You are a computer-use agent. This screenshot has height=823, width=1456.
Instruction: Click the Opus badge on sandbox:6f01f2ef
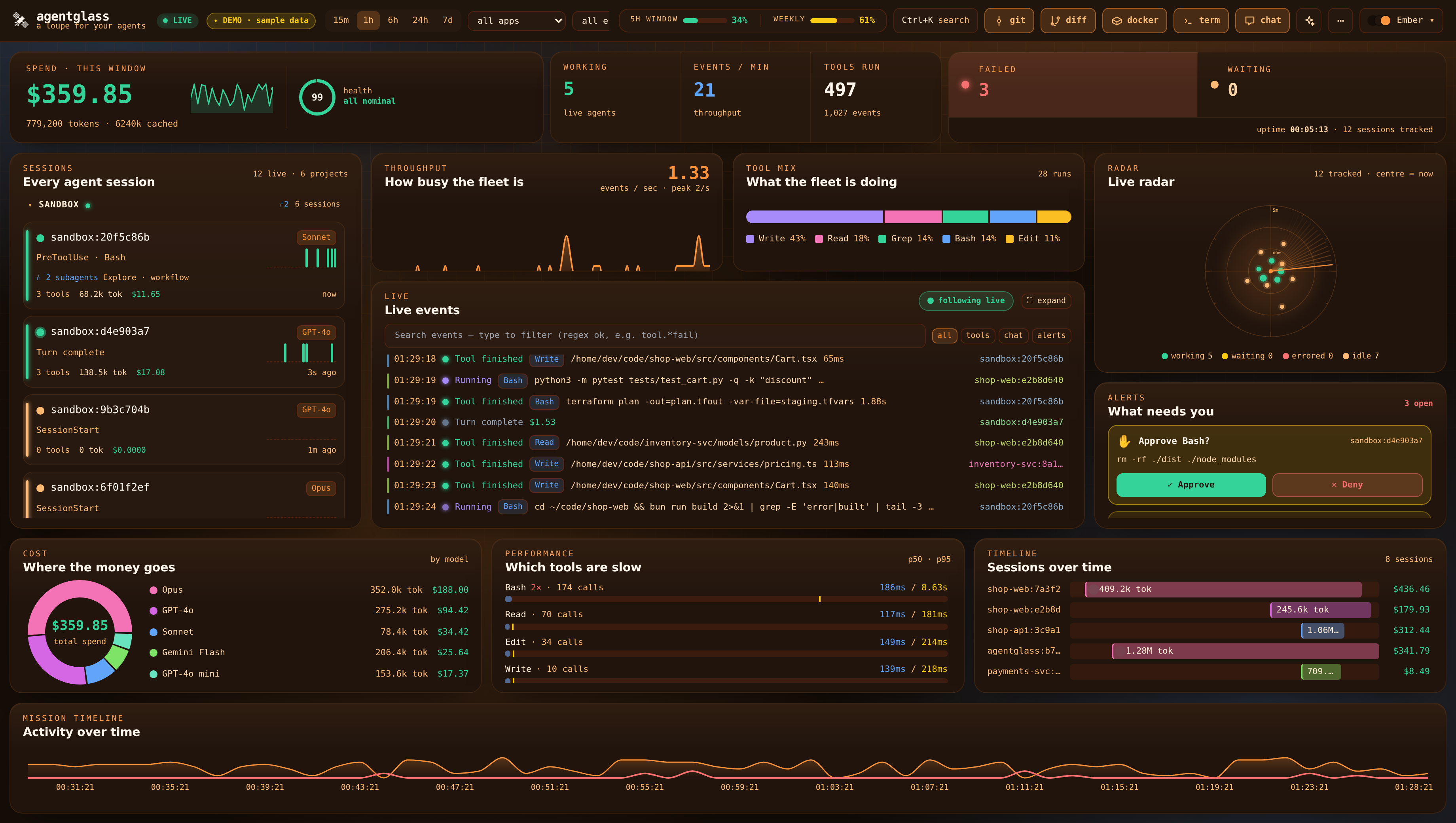(320, 488)
